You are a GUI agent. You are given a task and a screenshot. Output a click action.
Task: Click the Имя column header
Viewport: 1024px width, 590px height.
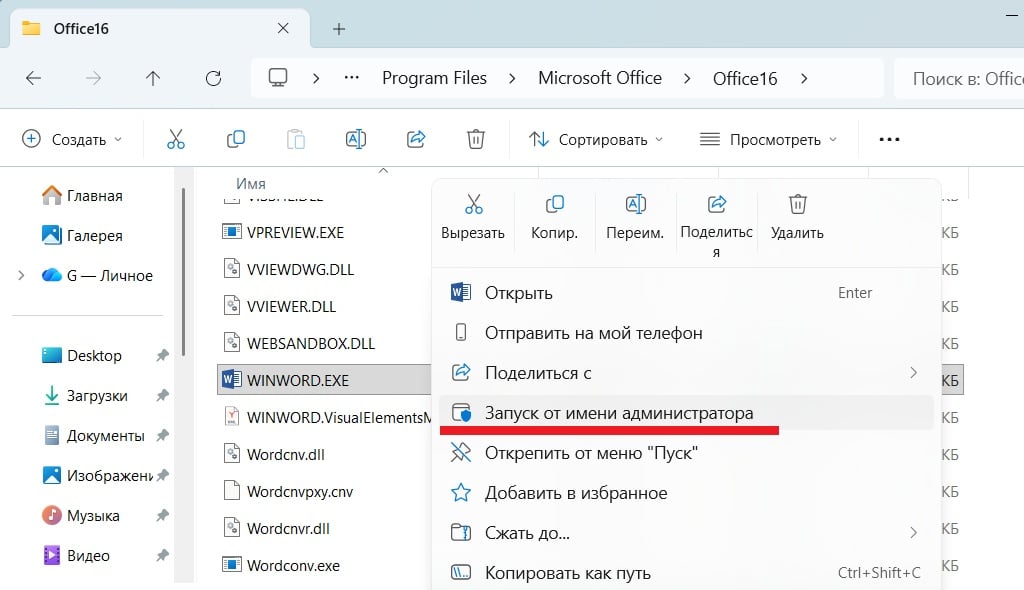click(x=251, y=184)
